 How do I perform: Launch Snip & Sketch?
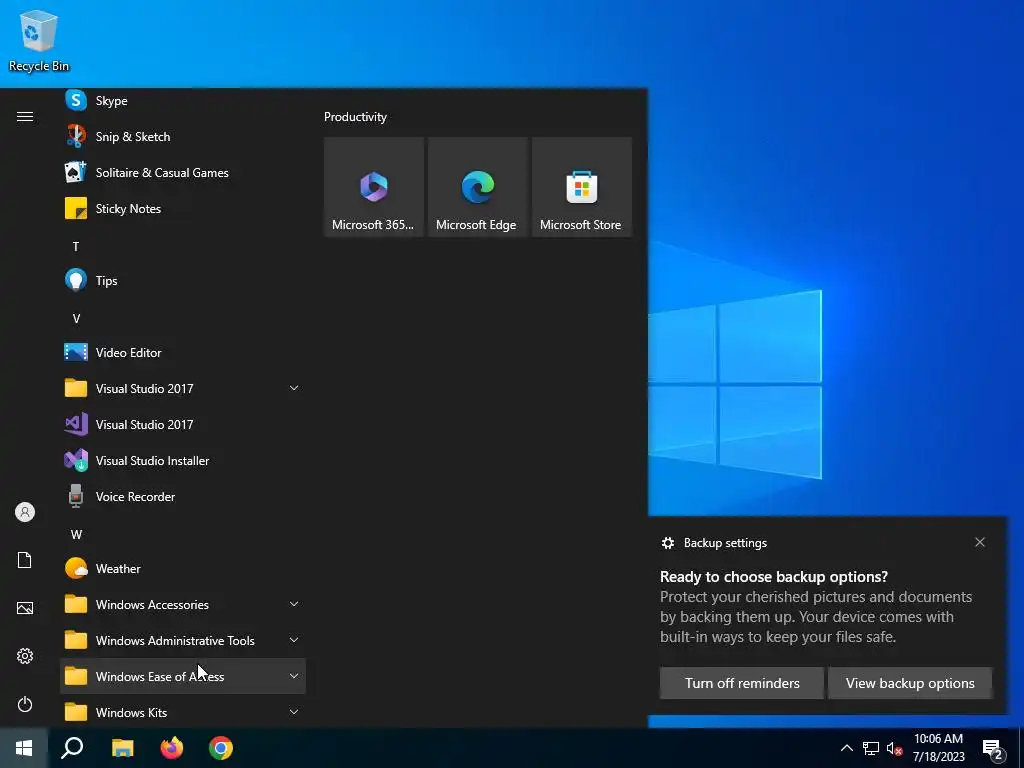click(x=183, y=136)
